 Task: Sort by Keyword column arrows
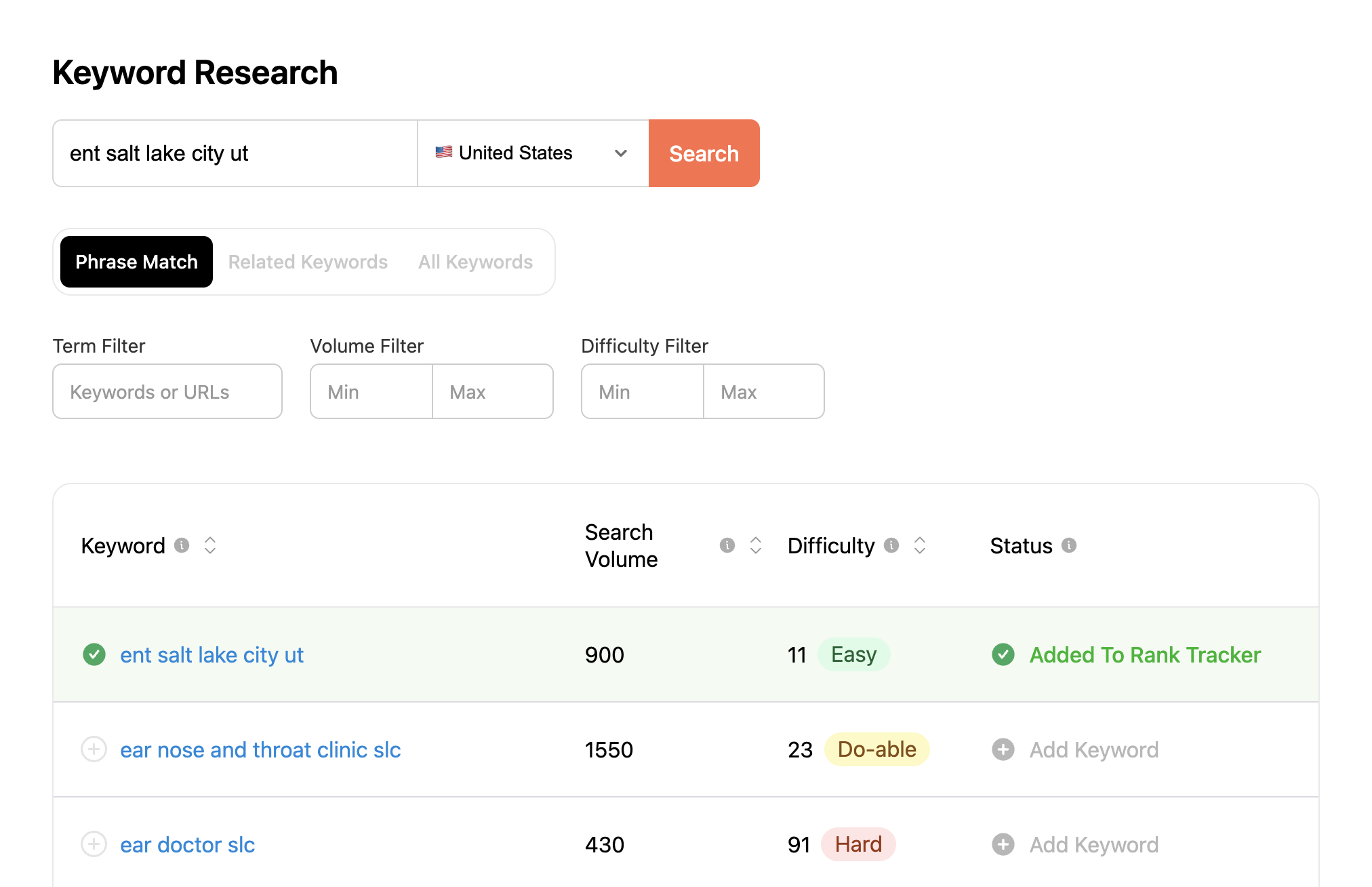pyautogui.click(x=210, y=545)
